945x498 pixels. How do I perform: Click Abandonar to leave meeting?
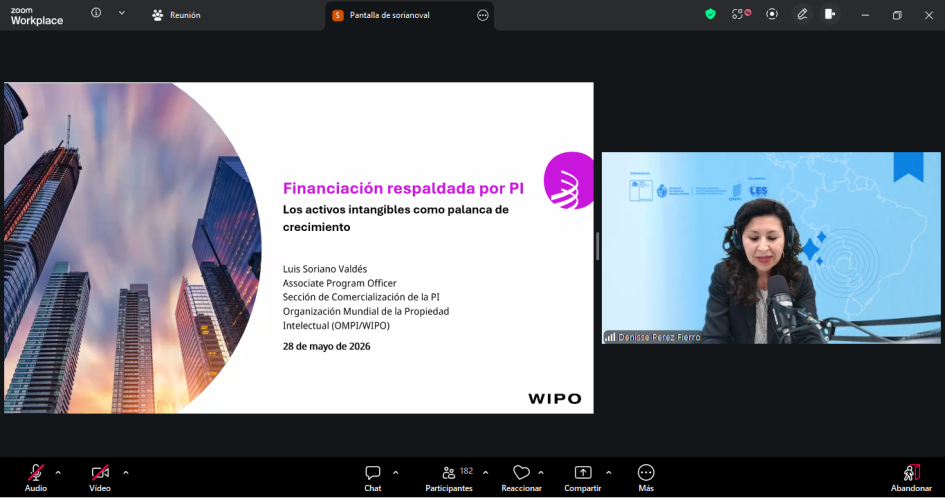click(x=911, y=479)
